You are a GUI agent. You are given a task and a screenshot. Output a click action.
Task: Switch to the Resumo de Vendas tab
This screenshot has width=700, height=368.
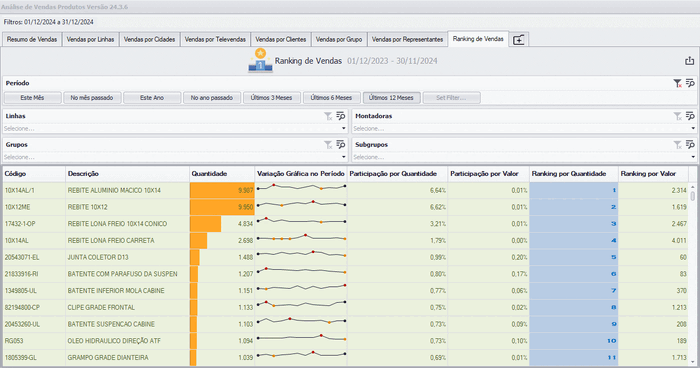click(32, 39)
